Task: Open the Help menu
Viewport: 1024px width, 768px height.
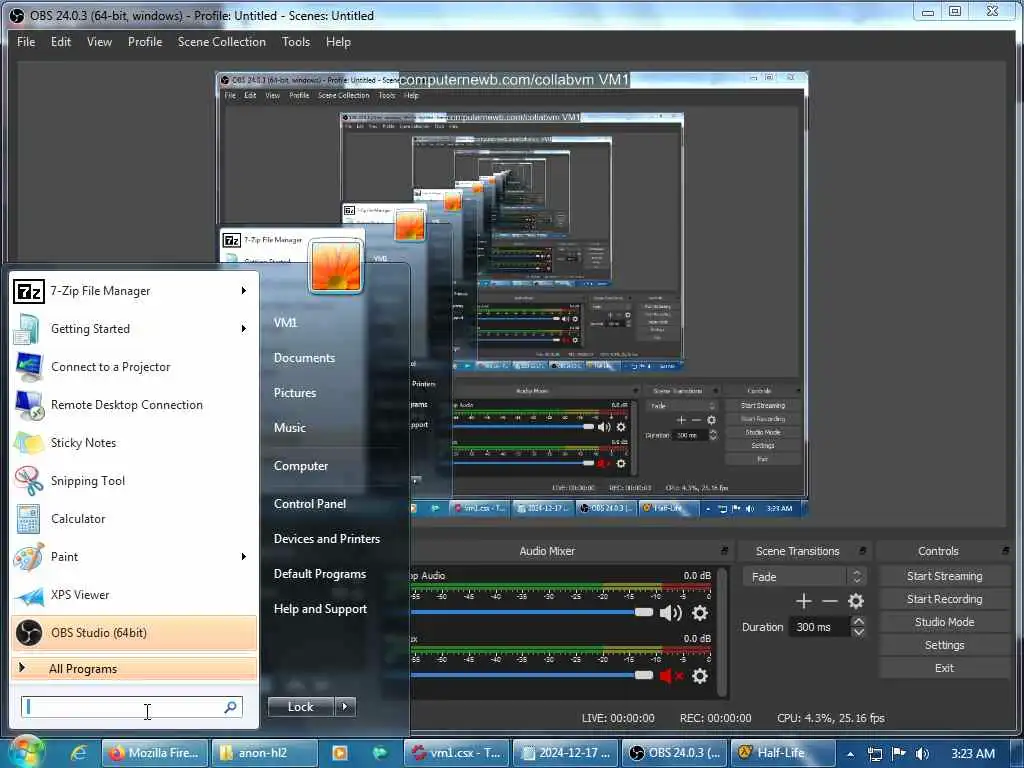Action: pyautogui.click(x=338, y=42)
